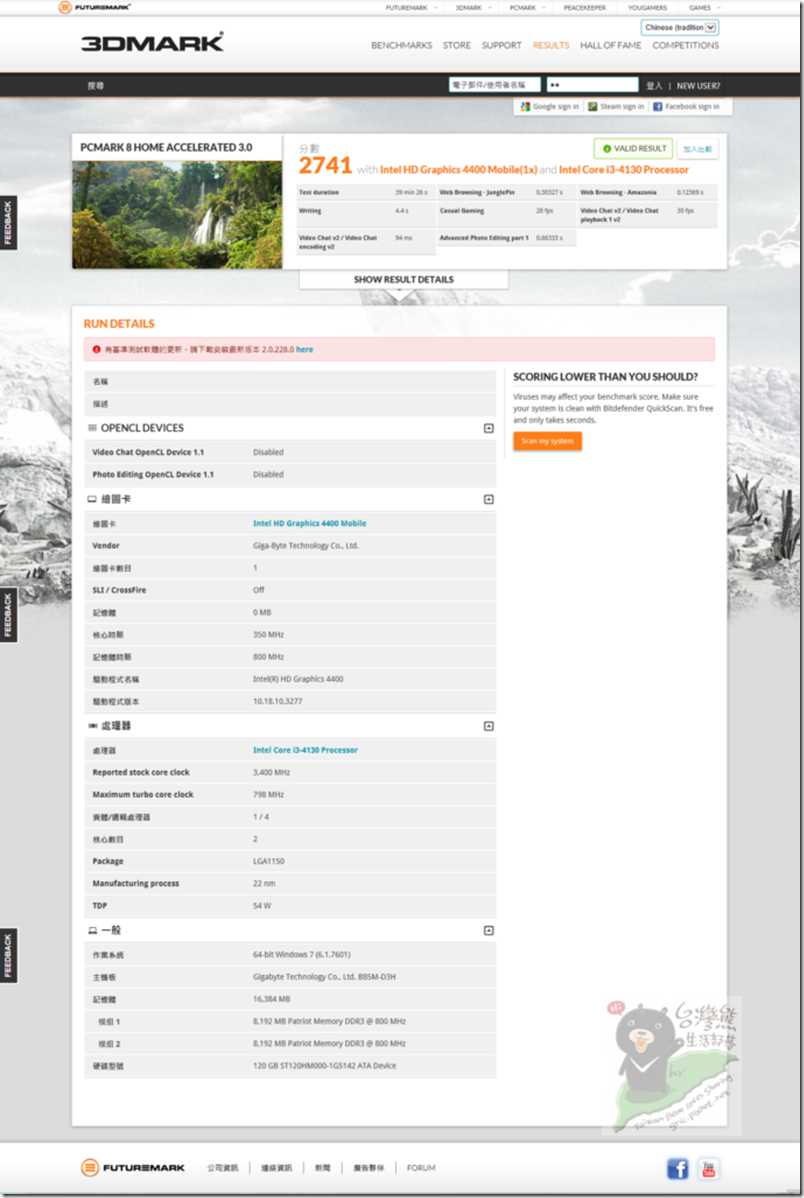The image size is (804, 1198).
Task: Open the FUTUREMARK top bar dropdown
Action: point(411,8)
